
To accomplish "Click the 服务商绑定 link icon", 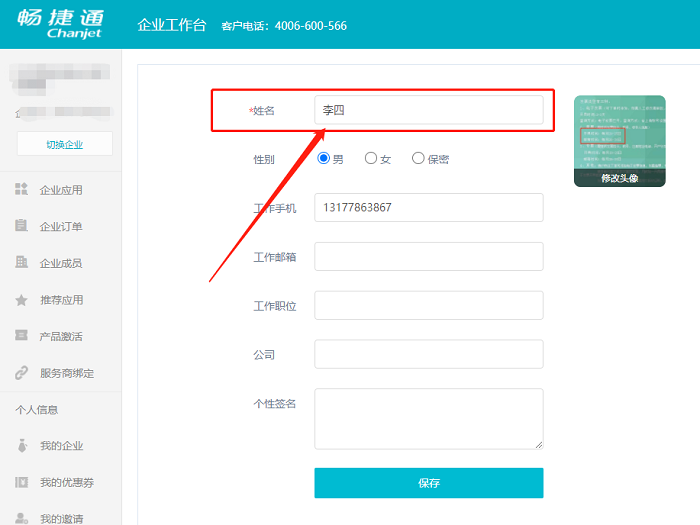I will (21, 373).
